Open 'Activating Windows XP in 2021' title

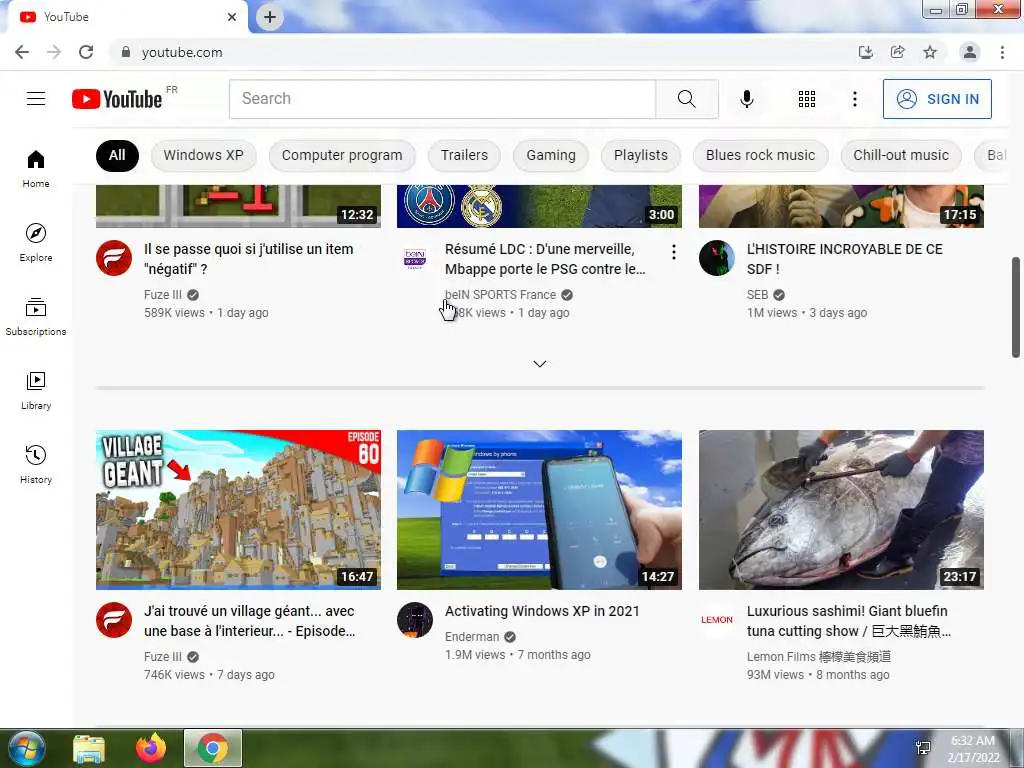click(x=542, y=611)
